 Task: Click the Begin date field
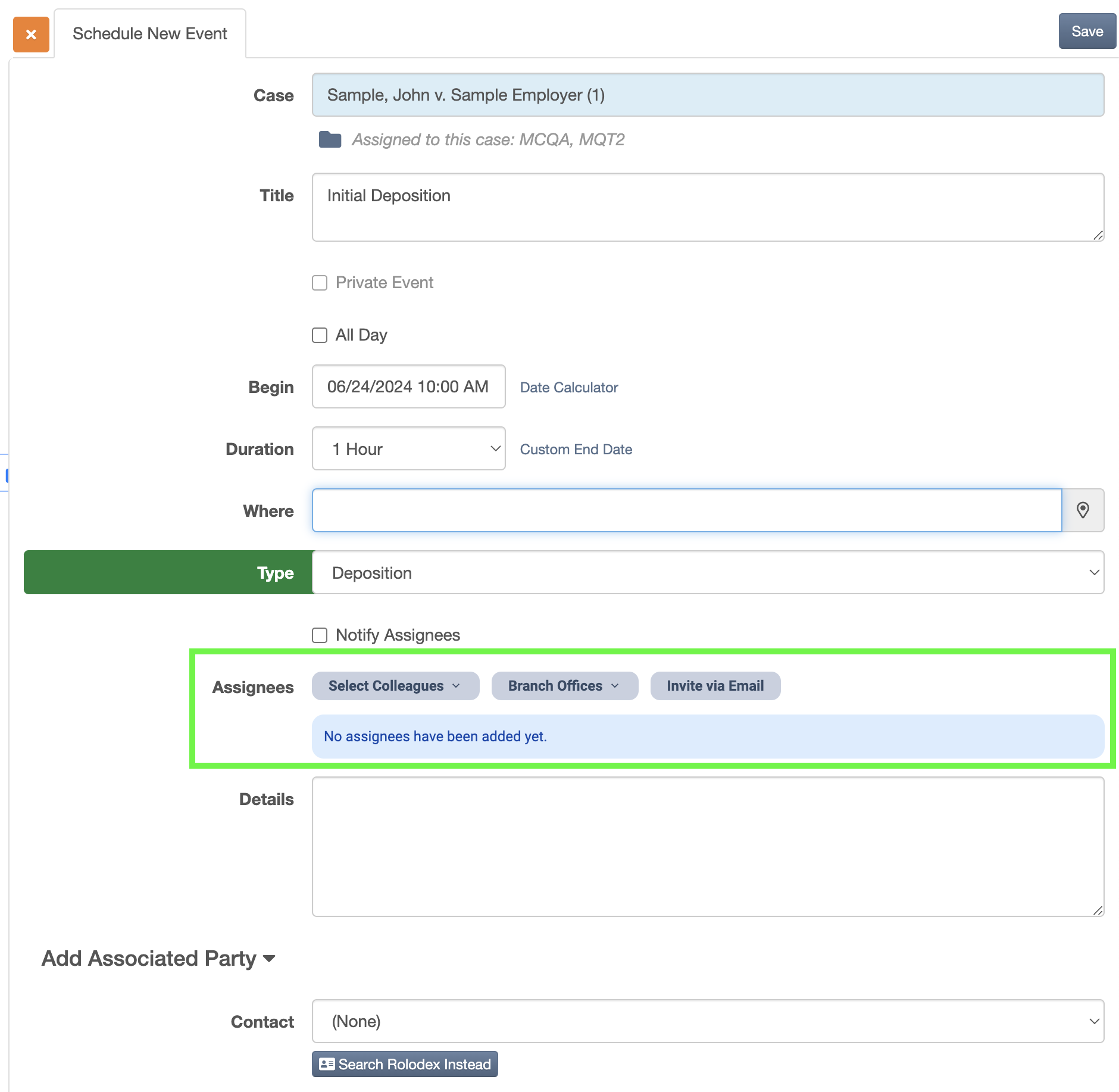pyautogui.click(x=408, y=386)
